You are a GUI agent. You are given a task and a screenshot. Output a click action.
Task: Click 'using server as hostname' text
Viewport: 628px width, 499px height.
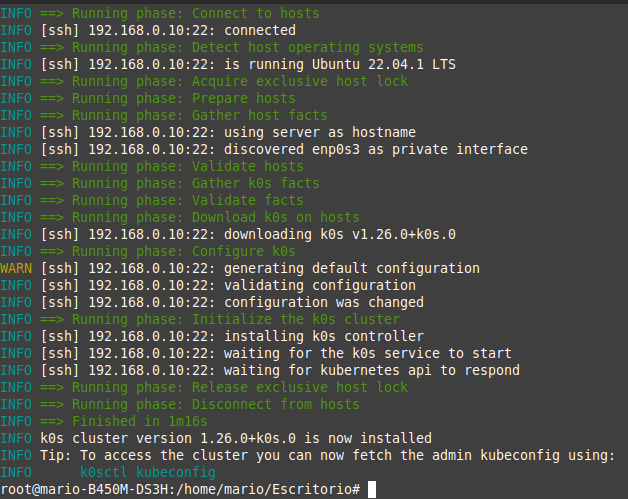point(320,133)
